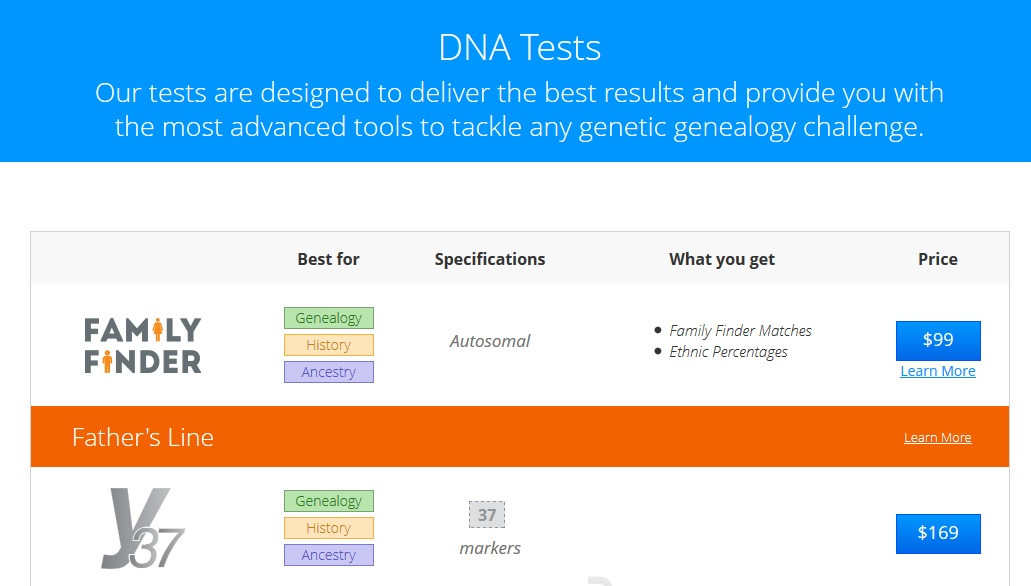Click the Family Finder Matches bullet item
The height and width of the screenshot is (586, 1031).
(x=740, y=331)
